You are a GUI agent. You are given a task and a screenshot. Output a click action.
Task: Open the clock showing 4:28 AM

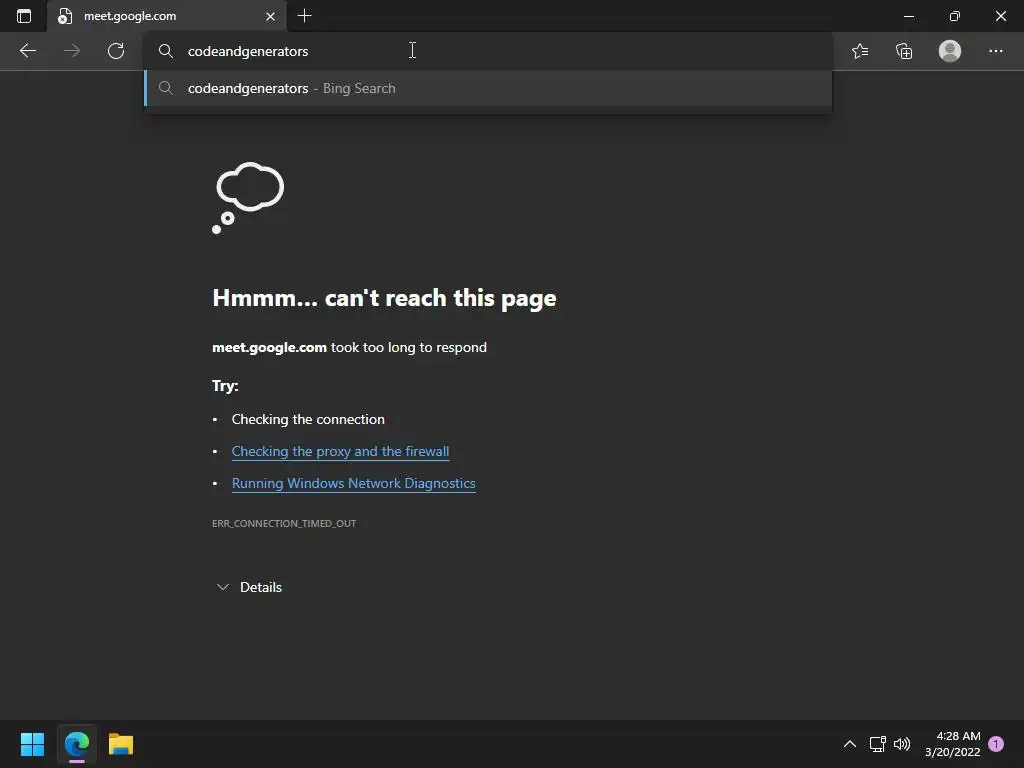click(x=952, y=744)
